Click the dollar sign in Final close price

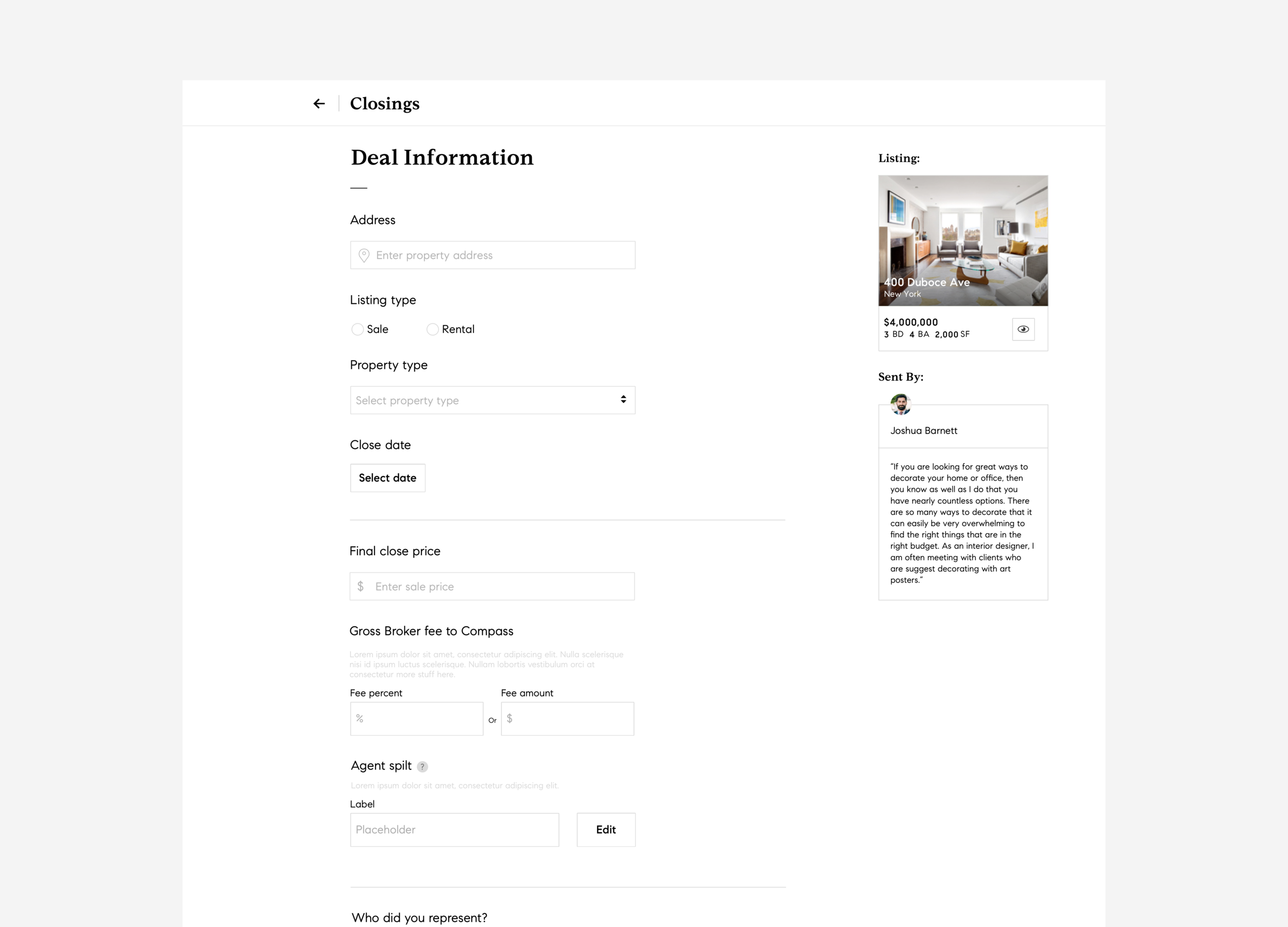pyautogui.click(x=360, y=587)
